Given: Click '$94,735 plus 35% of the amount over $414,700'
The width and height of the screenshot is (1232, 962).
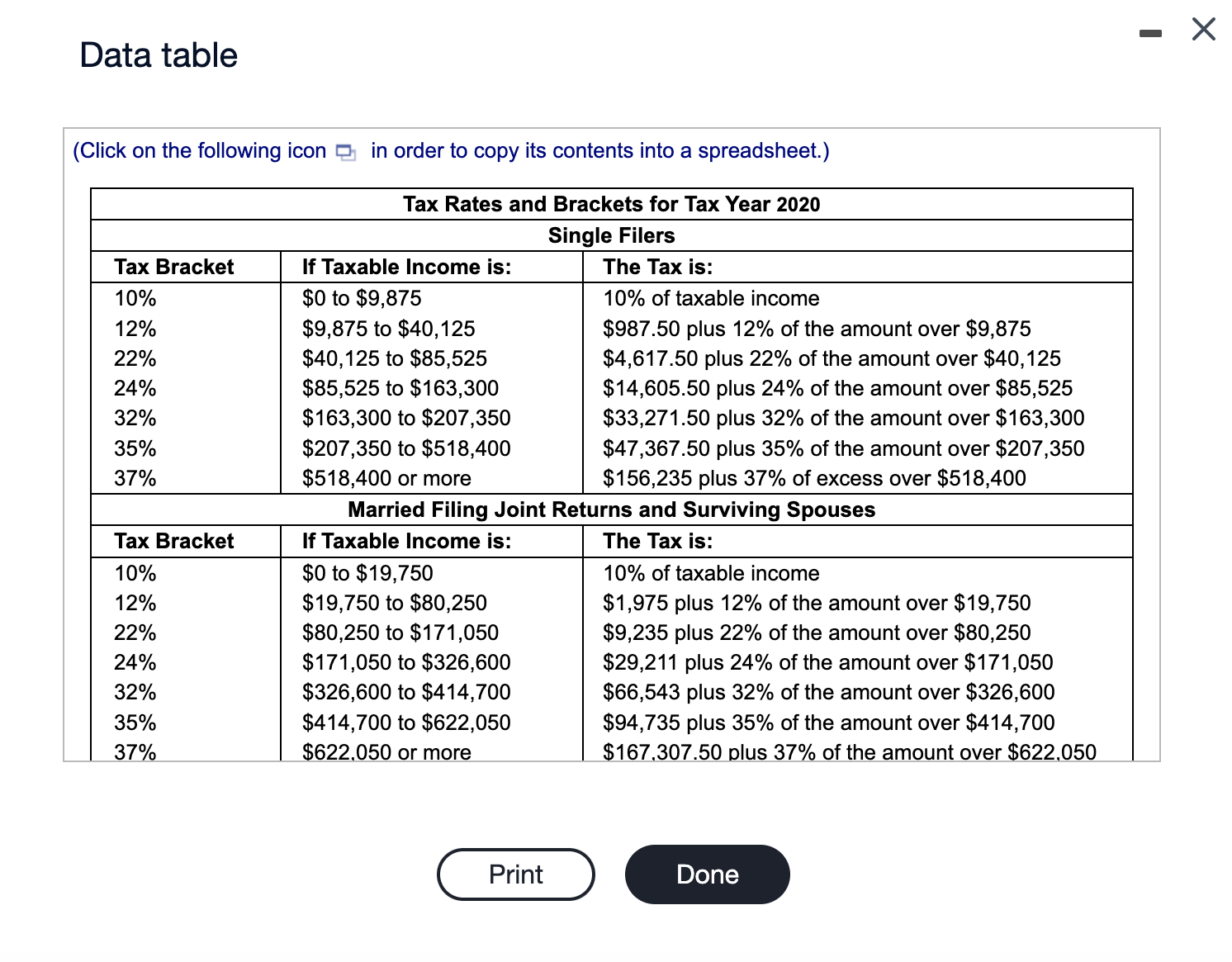Looking at the screenshot, I should (x=829, y=723).
